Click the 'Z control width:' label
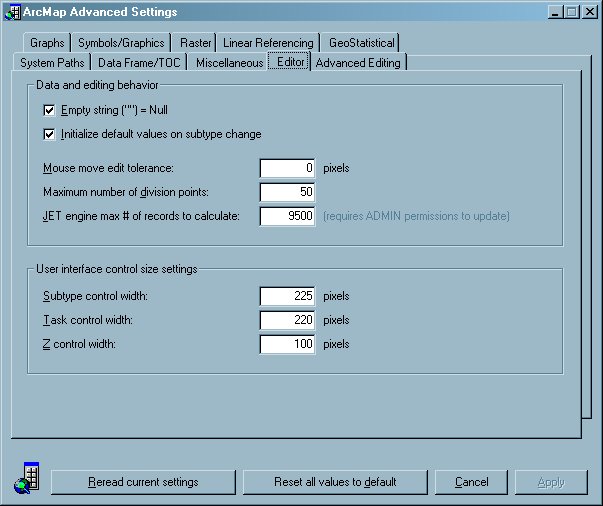This screenshot has height=506, width=603. (x=79, y=344)
